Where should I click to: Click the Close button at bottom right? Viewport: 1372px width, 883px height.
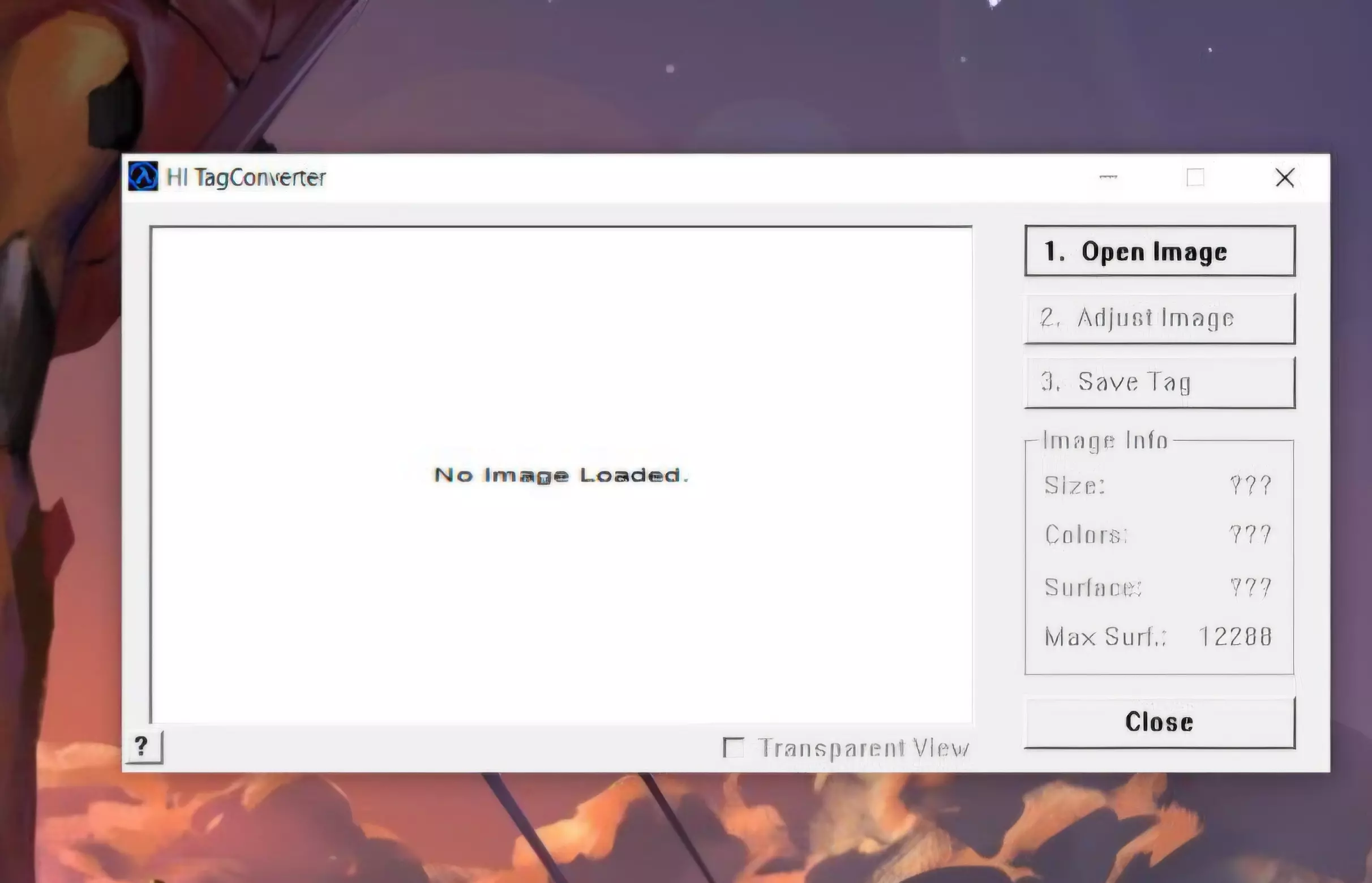click(x=1159, y=722)
